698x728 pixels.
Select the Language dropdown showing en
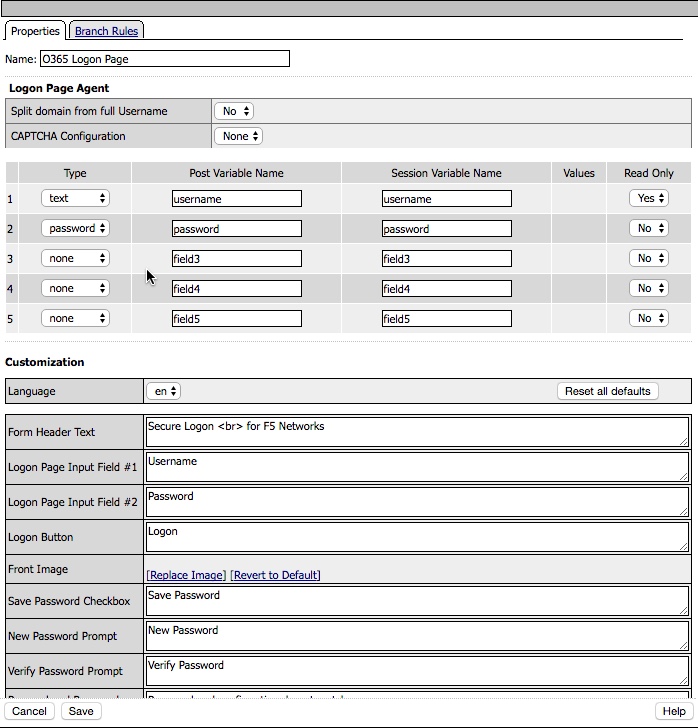(x=163, y=391)
